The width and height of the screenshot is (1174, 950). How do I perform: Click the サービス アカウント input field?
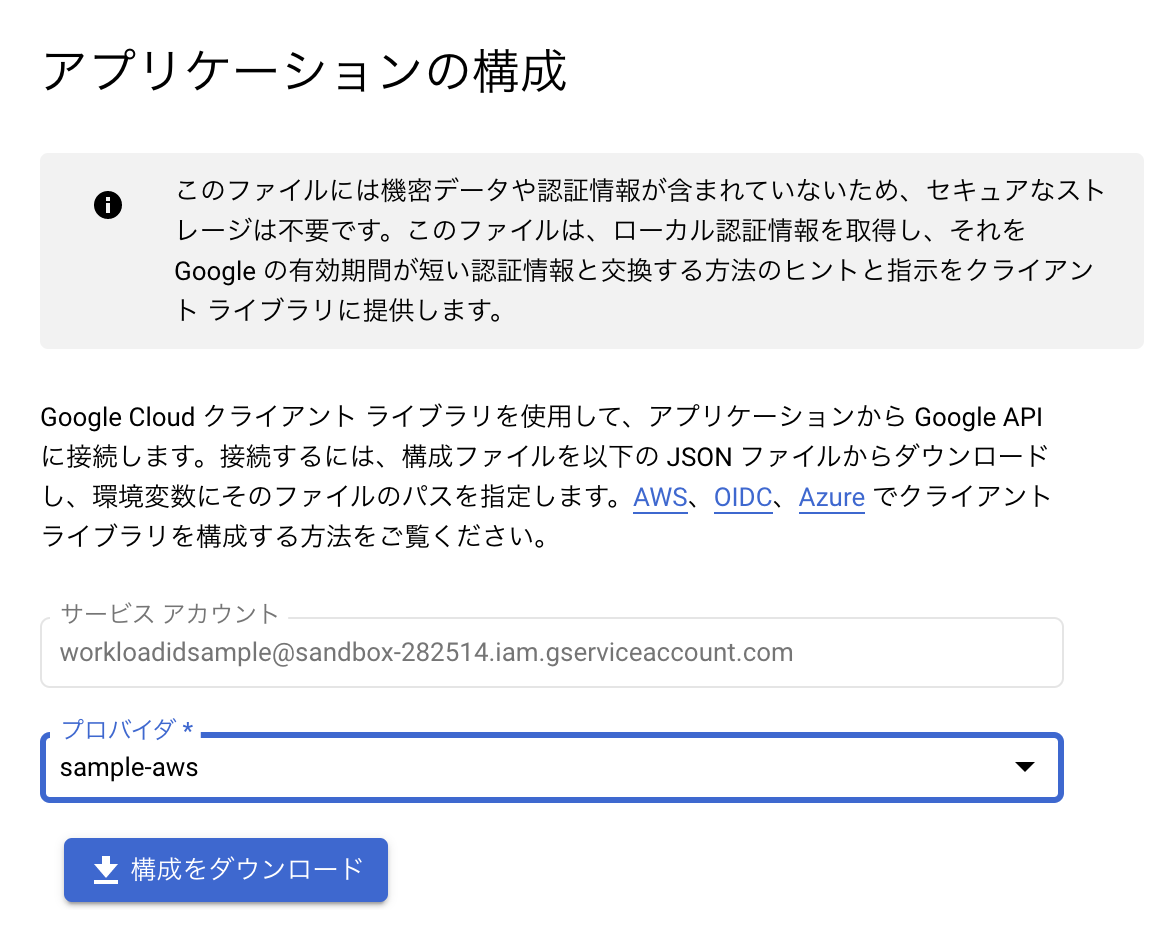point(550,652)
